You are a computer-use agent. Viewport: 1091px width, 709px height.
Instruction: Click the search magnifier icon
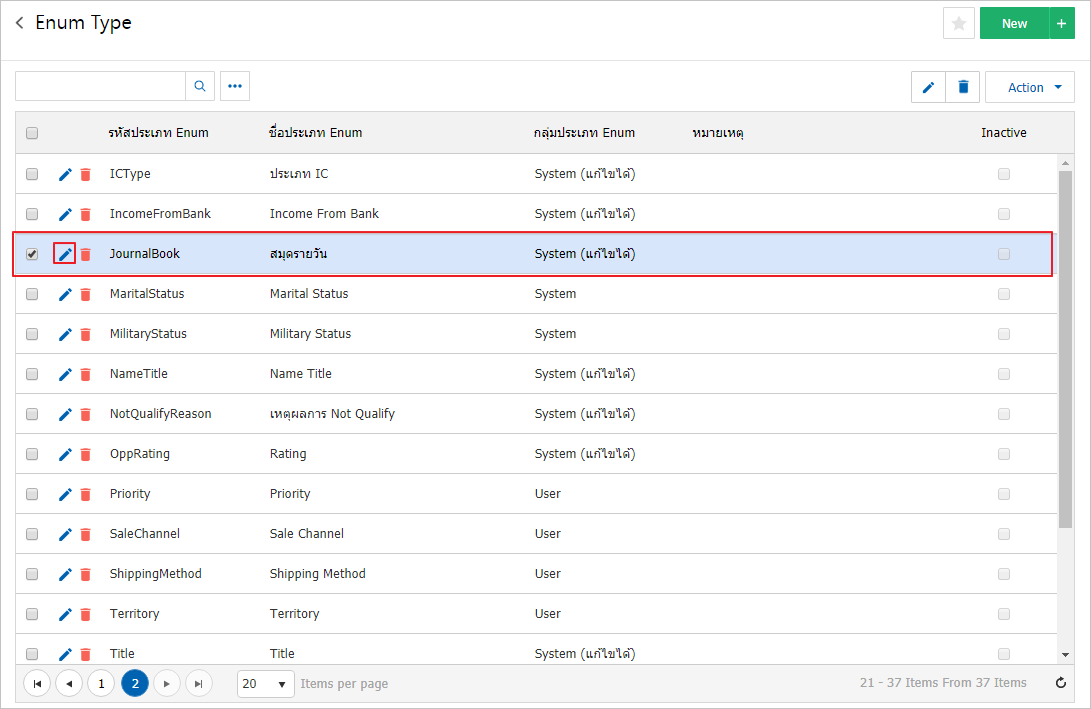pyautogui.click(x=200, y=86)
